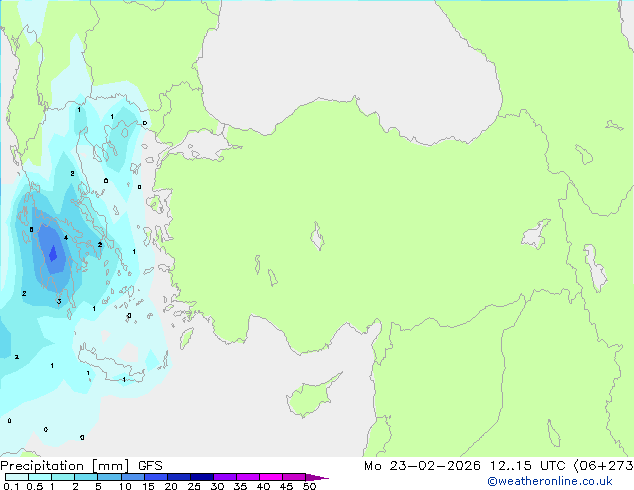Click the '4' precipitation value near the peak

pos(66,238)
